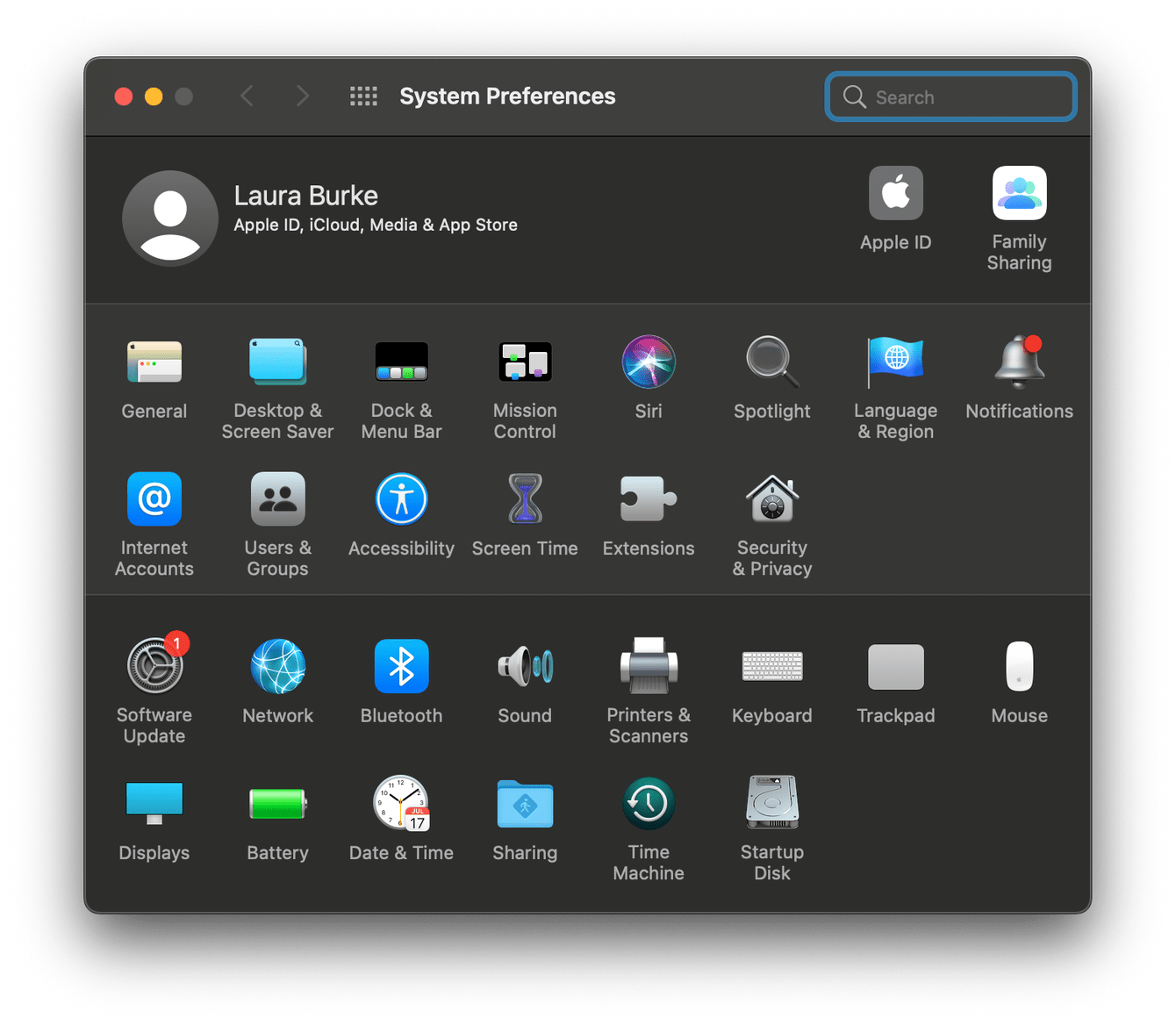Go forward with the right chevron
Screen dimensions: 1176x1025
(x=303, y=96)
